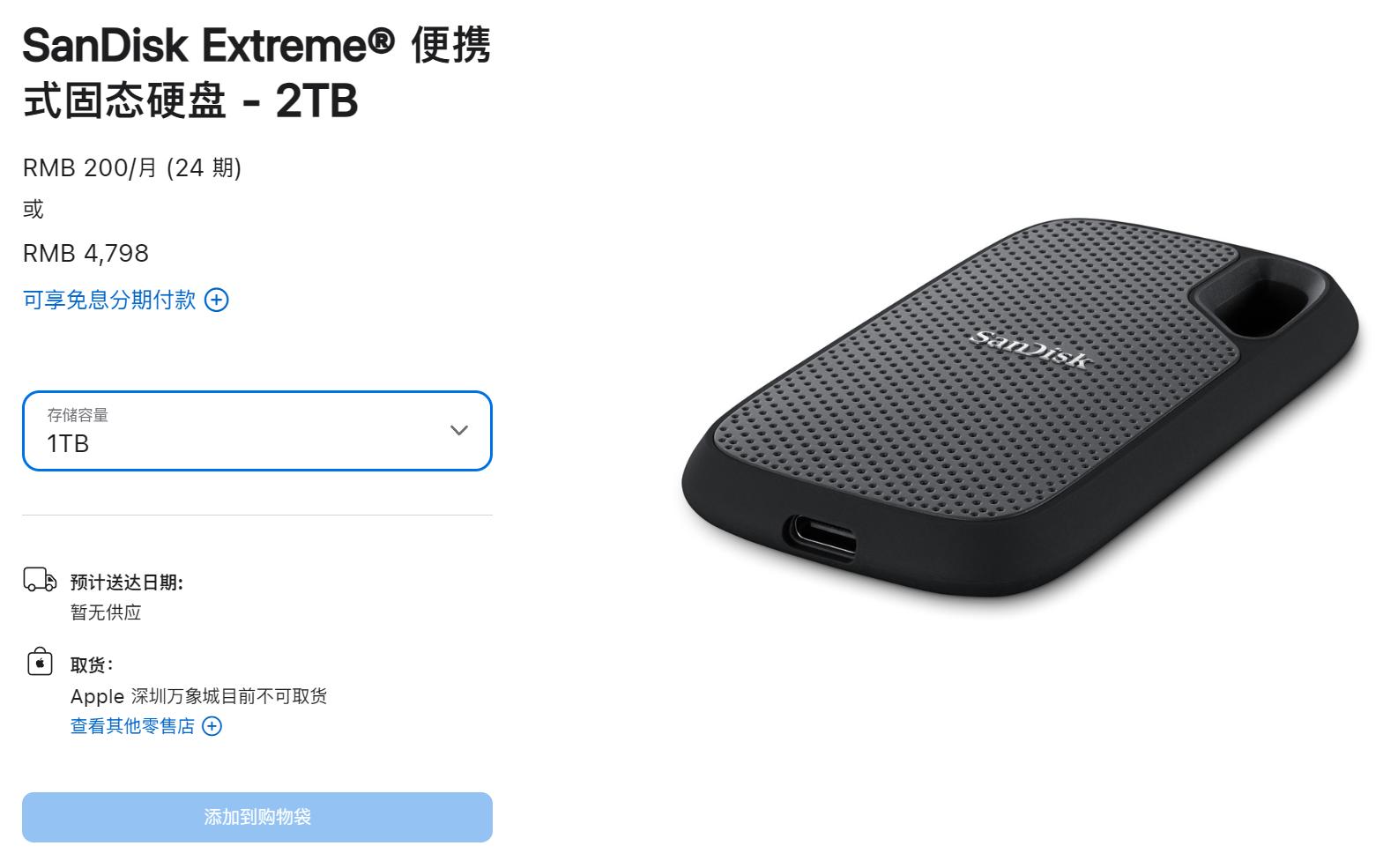Click the 暂无供应 availability status text
1398x868 pixels.
click(x=106, y=612)
